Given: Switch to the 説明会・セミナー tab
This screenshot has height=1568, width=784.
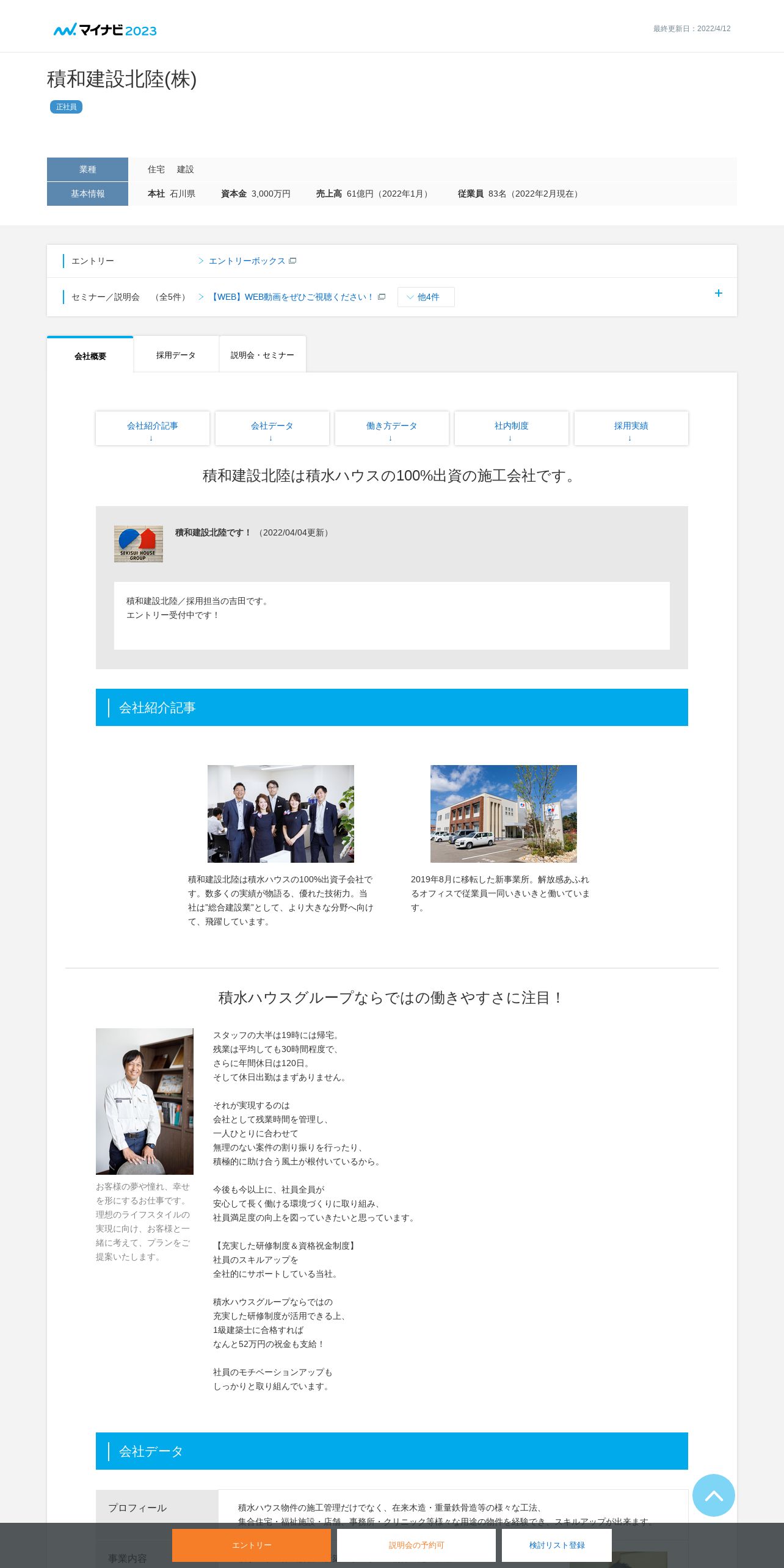Looking at the screenshot, I should point(263,354).
